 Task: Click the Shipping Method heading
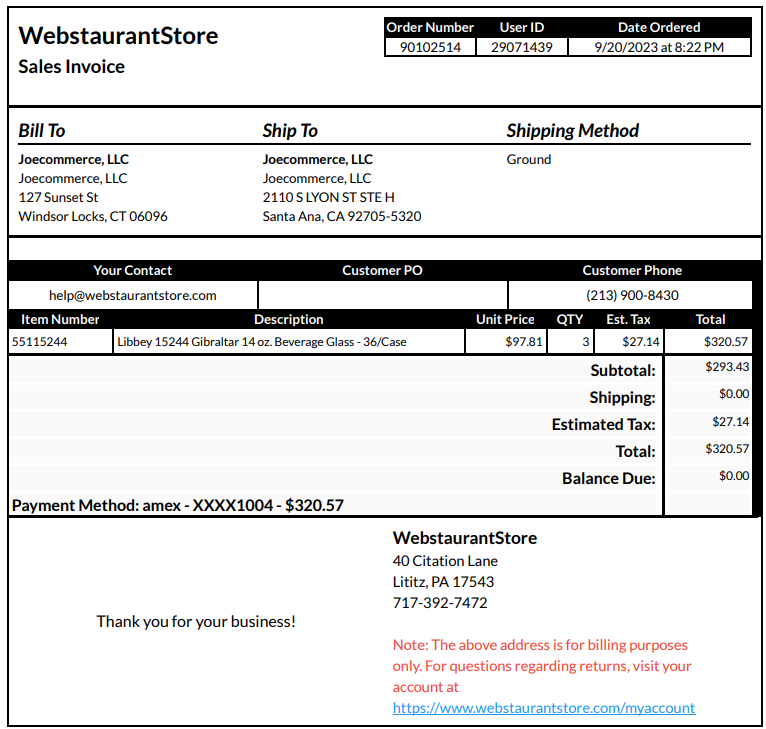click(573, 130)
